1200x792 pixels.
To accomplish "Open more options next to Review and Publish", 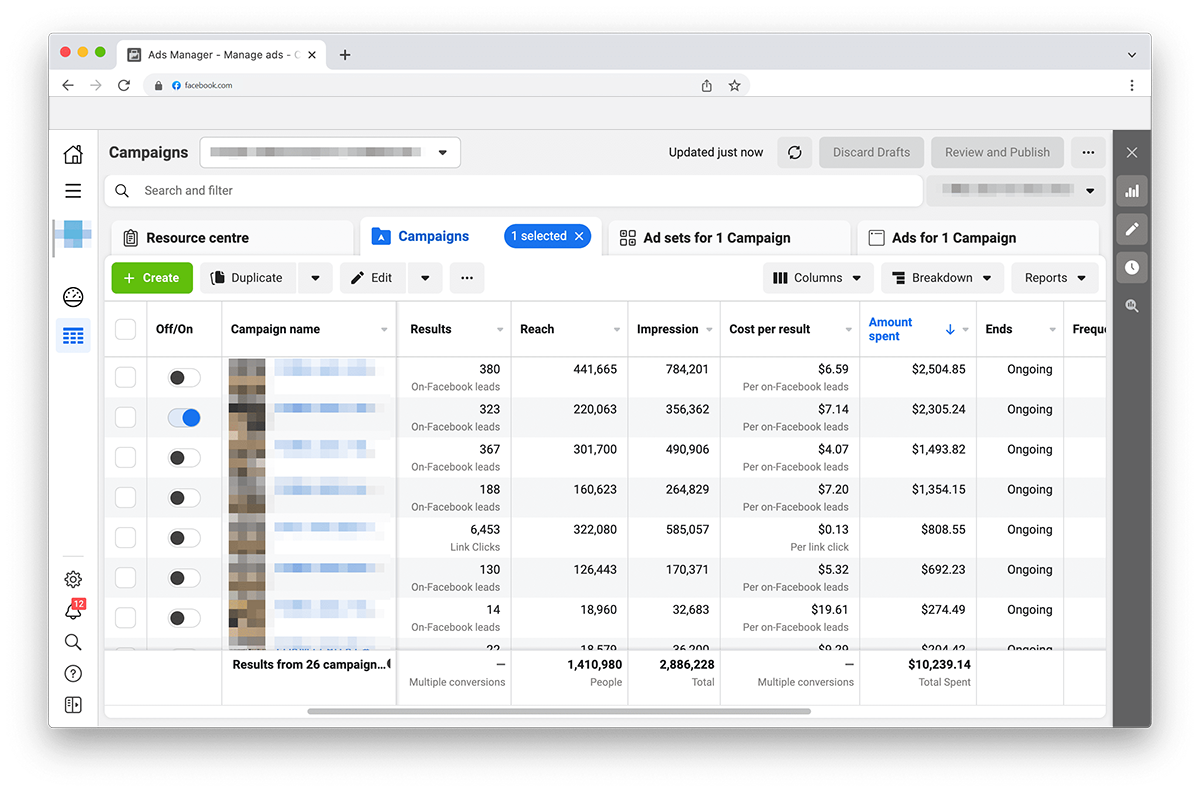I will click(x=1089, y=152).
